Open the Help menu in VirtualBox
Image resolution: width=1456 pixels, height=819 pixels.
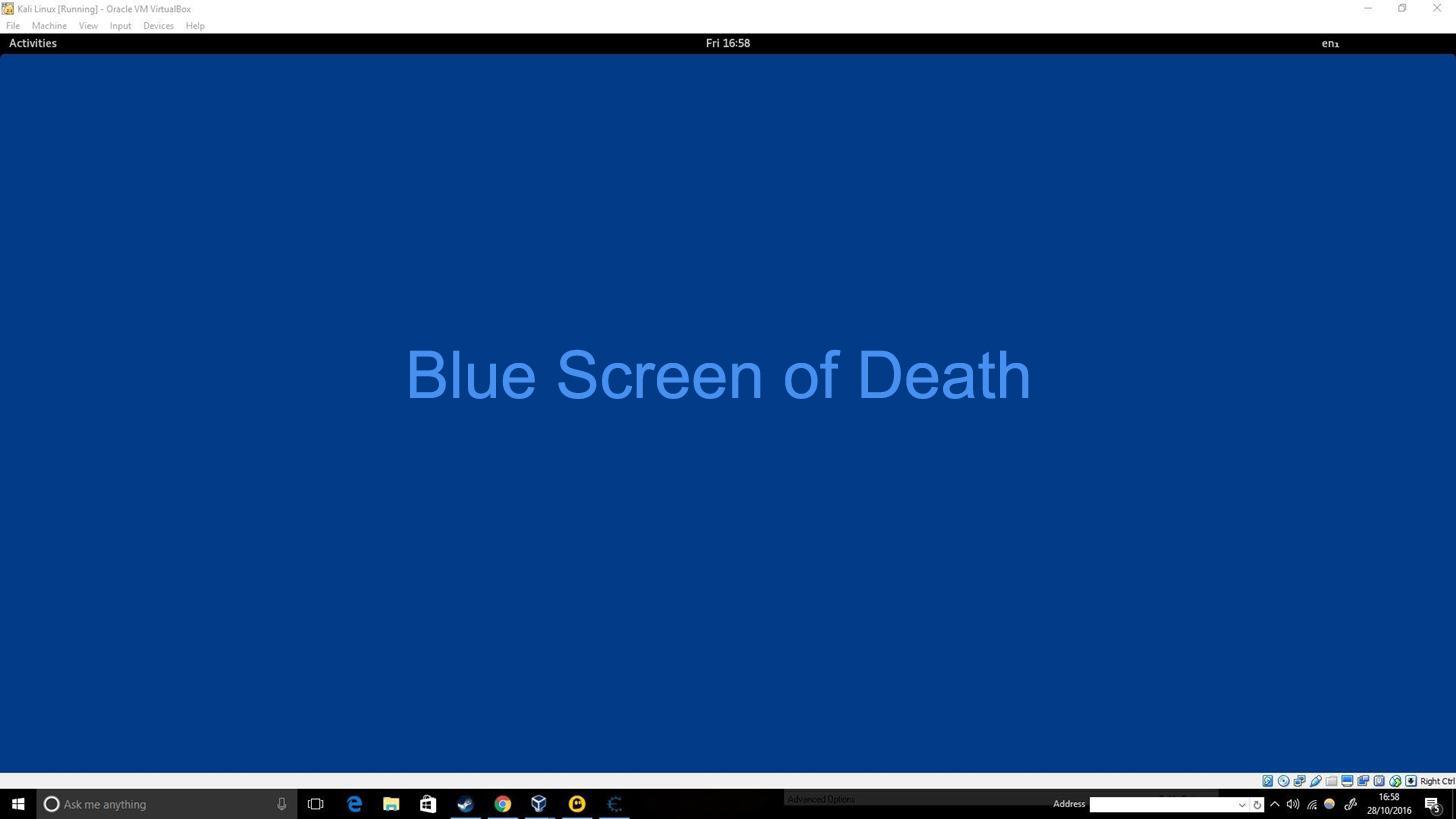[195, 25]
